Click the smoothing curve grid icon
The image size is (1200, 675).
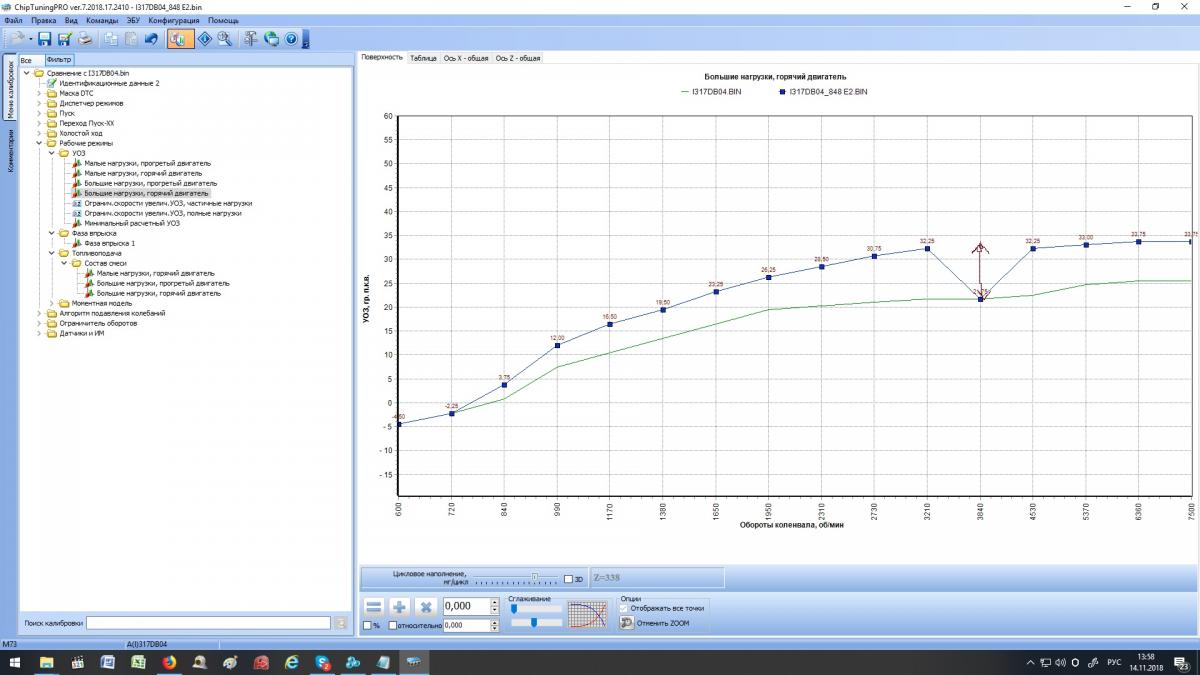pyautogui.click(x=588, y=614)
